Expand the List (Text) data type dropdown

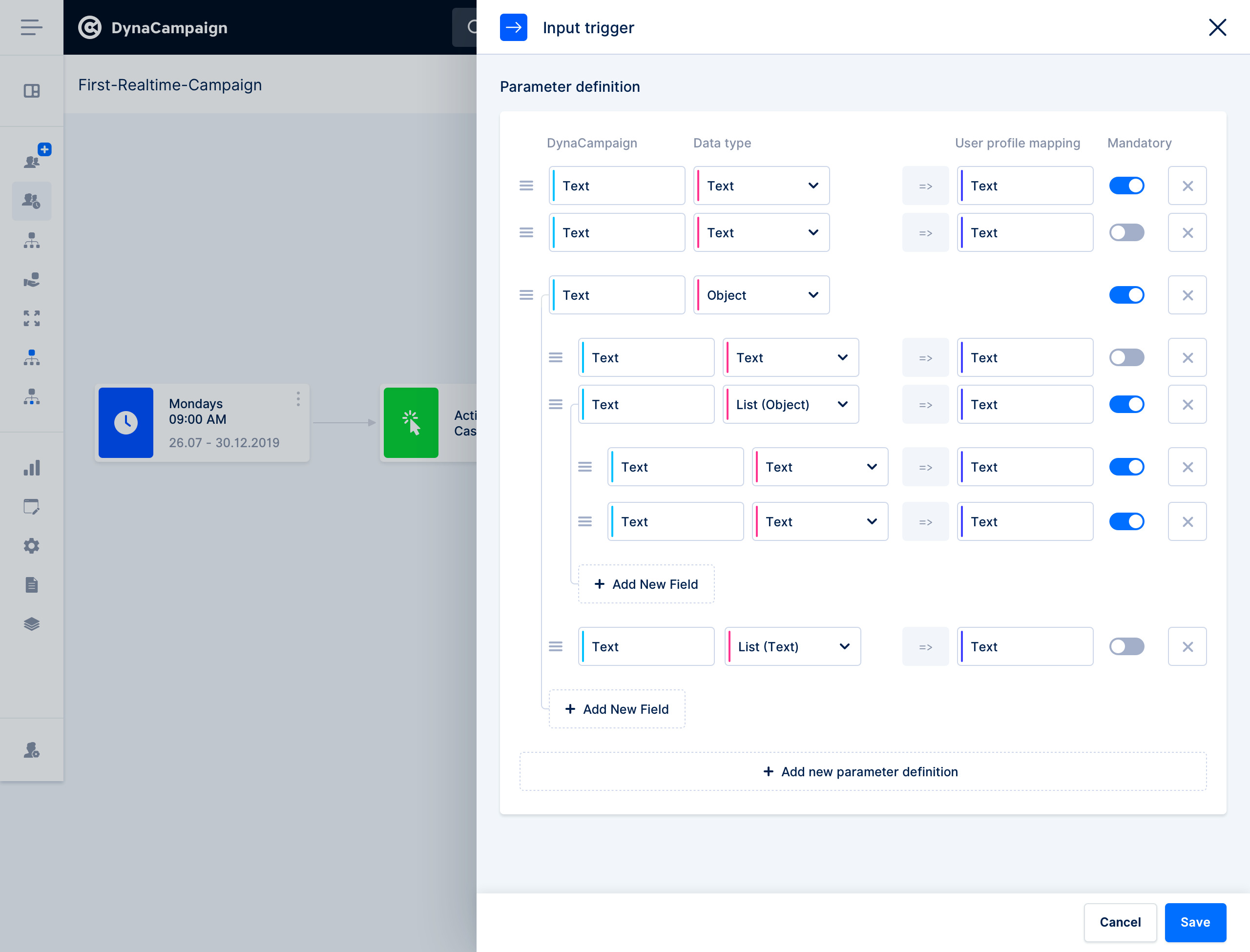[x=792, y=646]
